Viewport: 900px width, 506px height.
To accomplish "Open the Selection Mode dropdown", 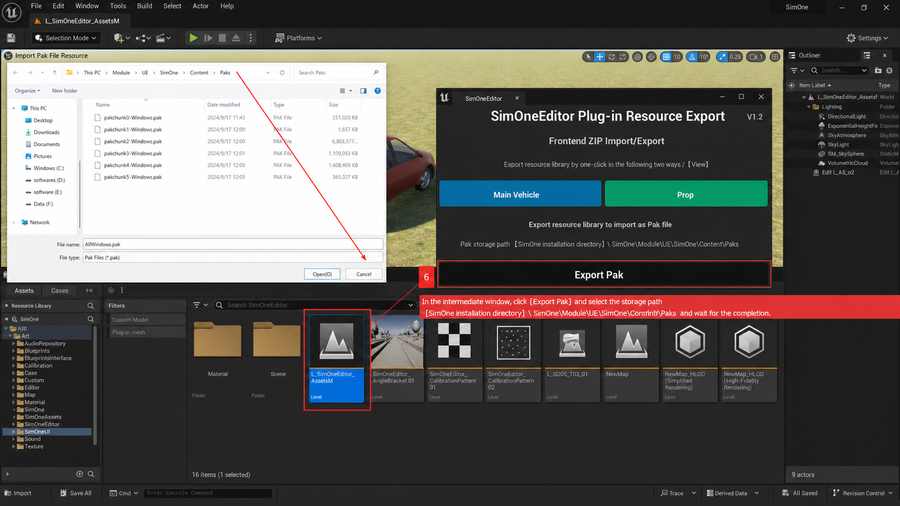I will tap(65, 38).
